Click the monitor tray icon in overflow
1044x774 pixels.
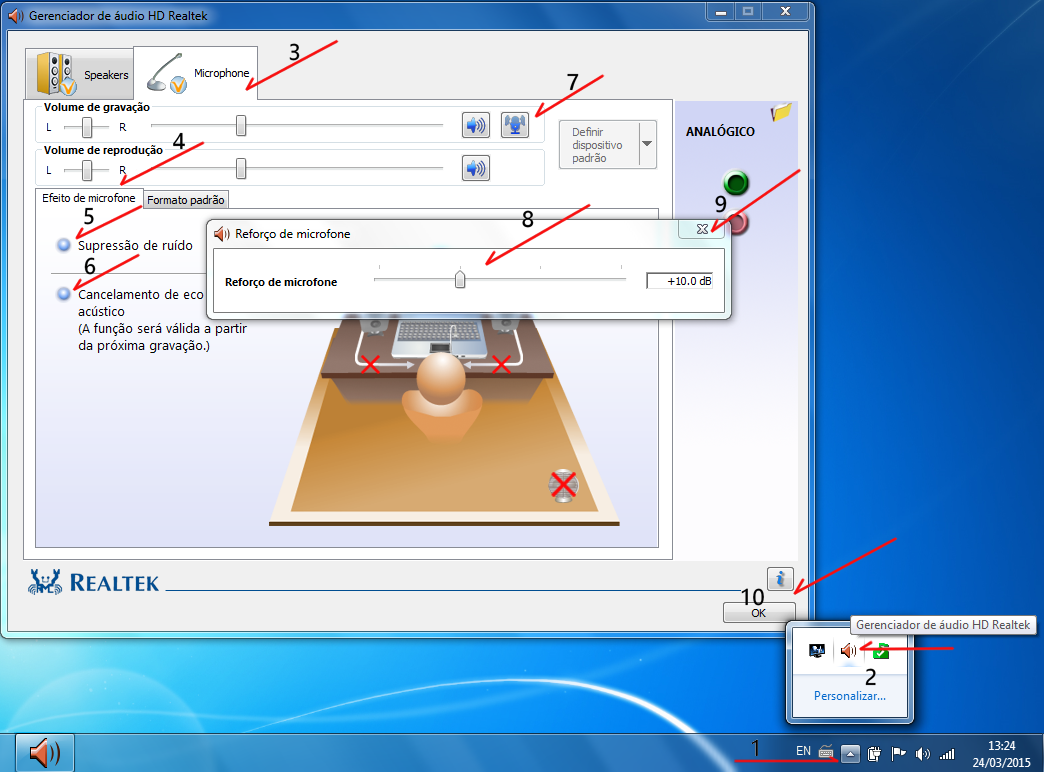point(817,650)
